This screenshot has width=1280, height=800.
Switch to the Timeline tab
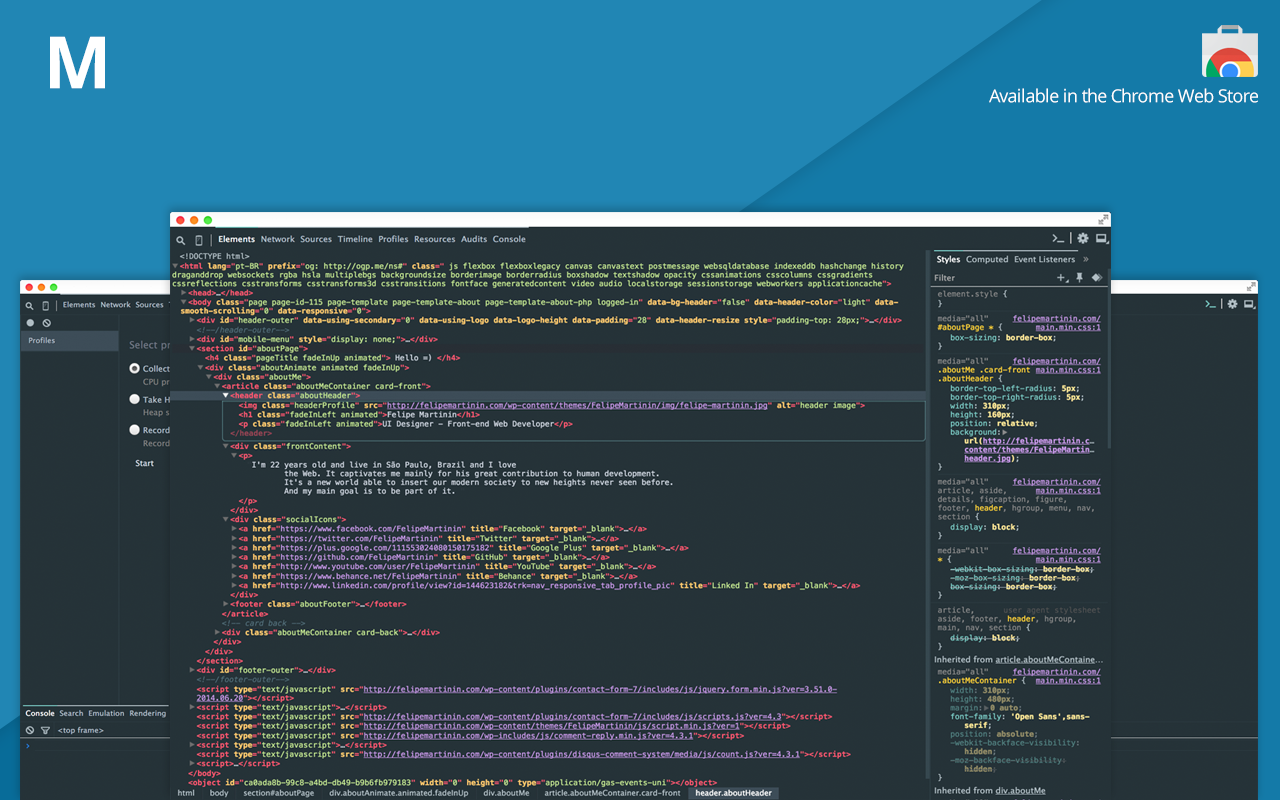[355, 239]
